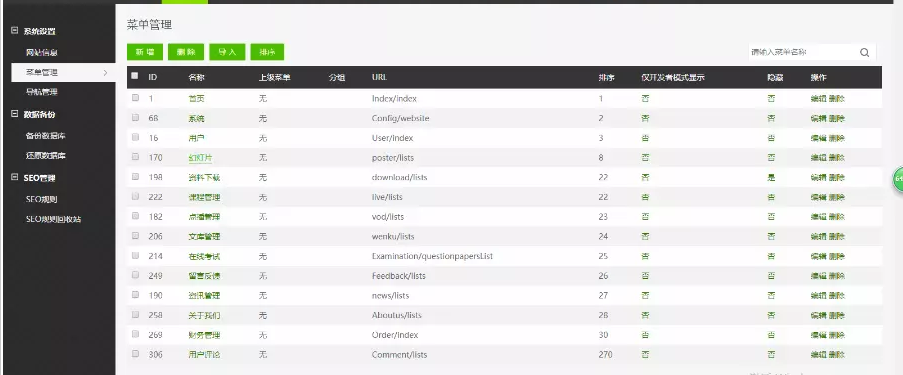Open the 幻灯片 menu name link
This screenshot has width=903, height=375.
tap(200, 158)
